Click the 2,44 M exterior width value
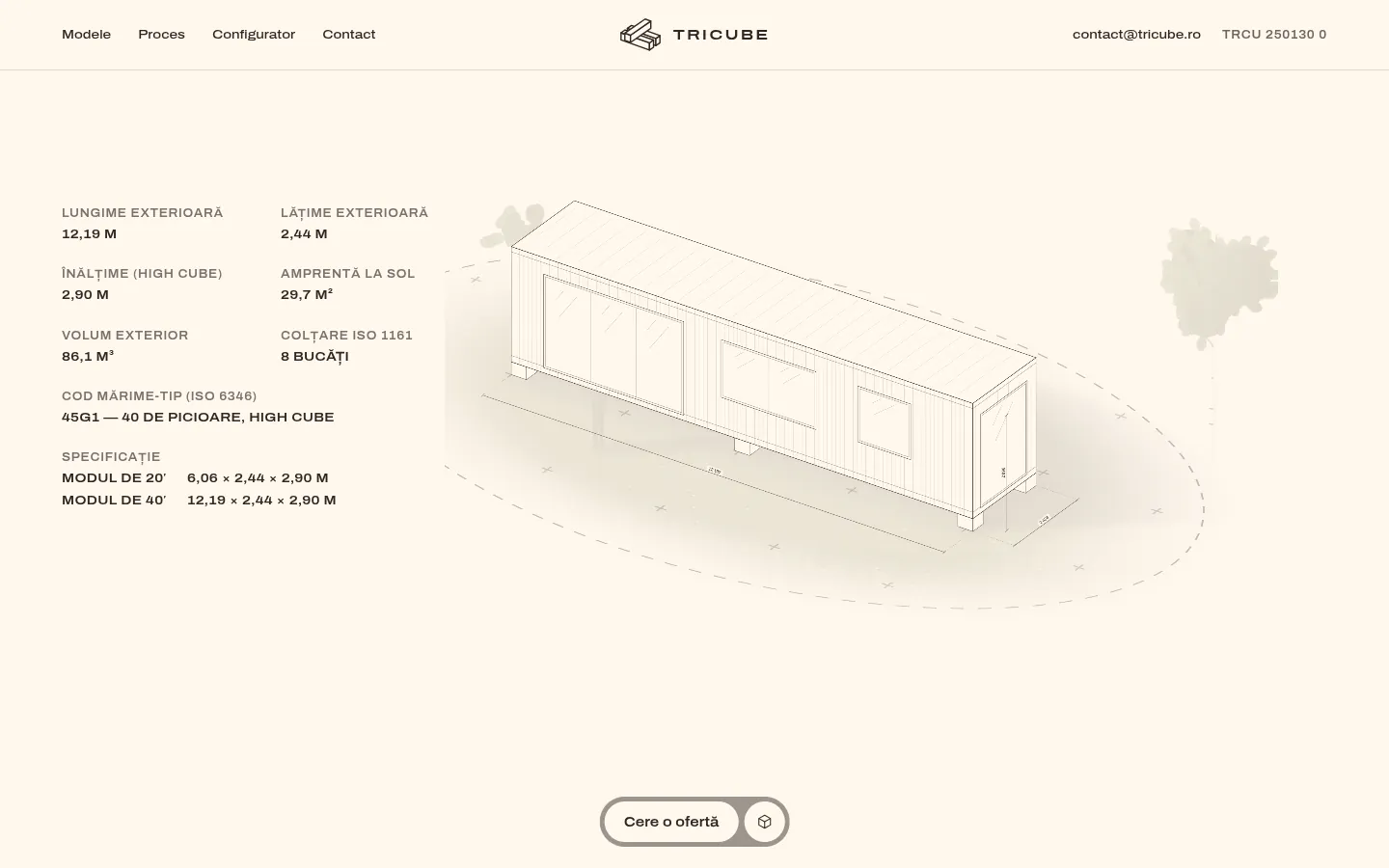 [x=304, y=234]
